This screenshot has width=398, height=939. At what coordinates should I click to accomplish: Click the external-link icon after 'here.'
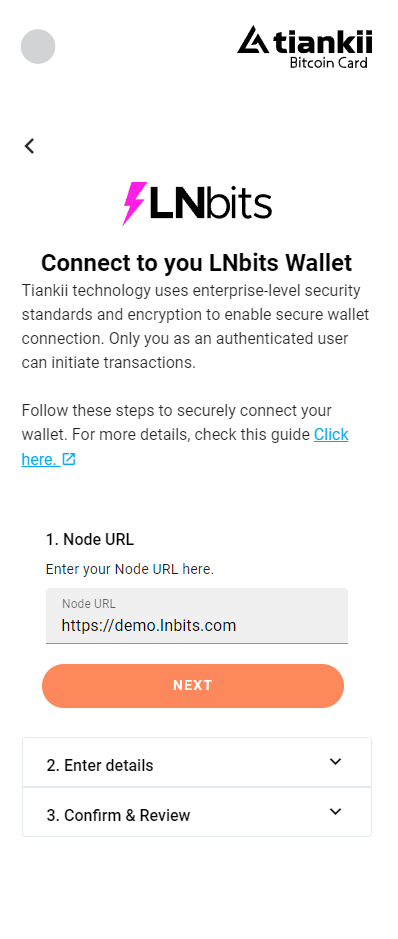pos(69,459)
